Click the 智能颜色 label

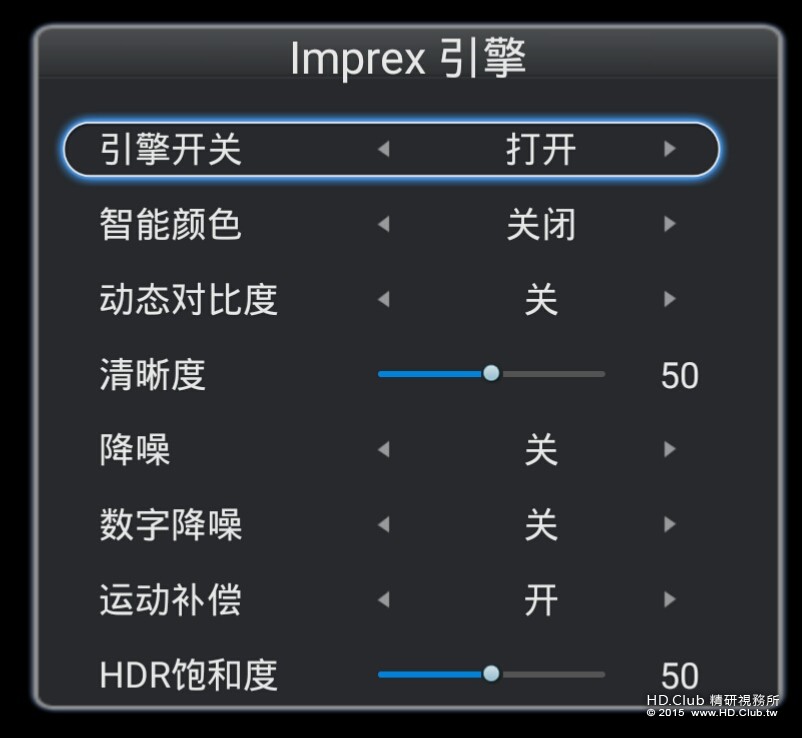click(x=170, y=225)
